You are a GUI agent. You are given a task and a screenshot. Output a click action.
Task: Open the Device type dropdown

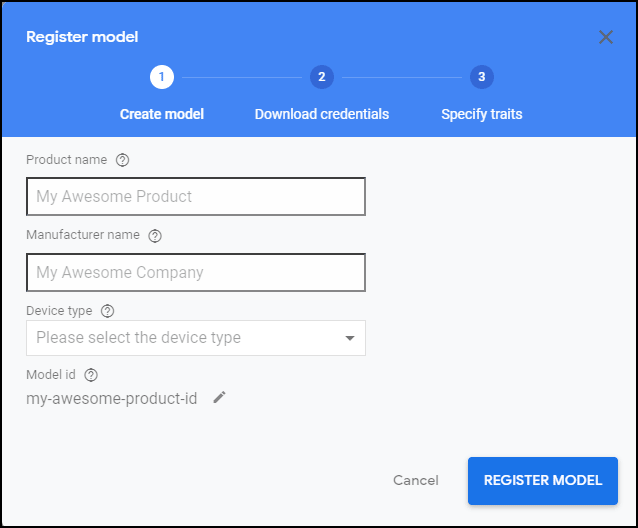pyautogui.click(x=196, y=338)
